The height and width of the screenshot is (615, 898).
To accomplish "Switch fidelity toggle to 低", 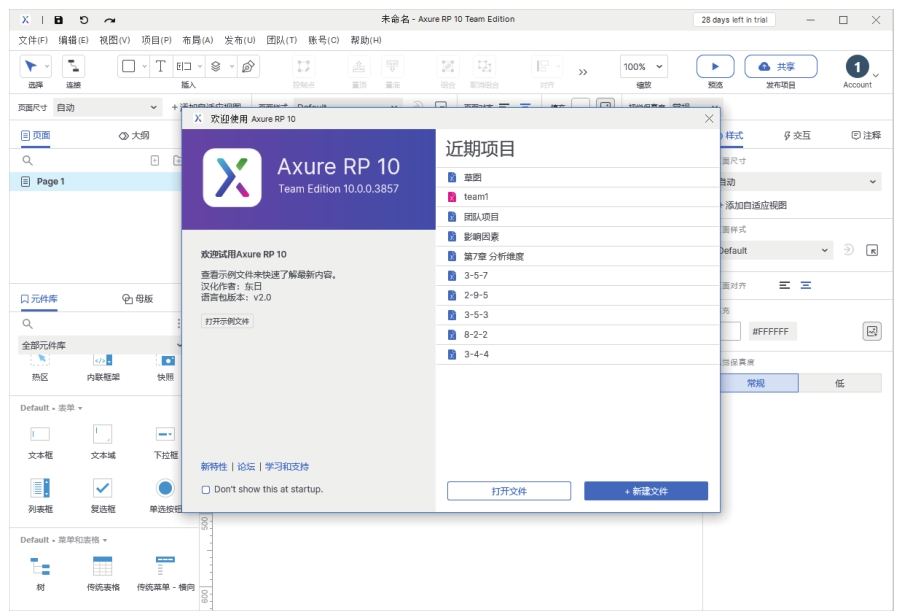I will tap(839, 383).
